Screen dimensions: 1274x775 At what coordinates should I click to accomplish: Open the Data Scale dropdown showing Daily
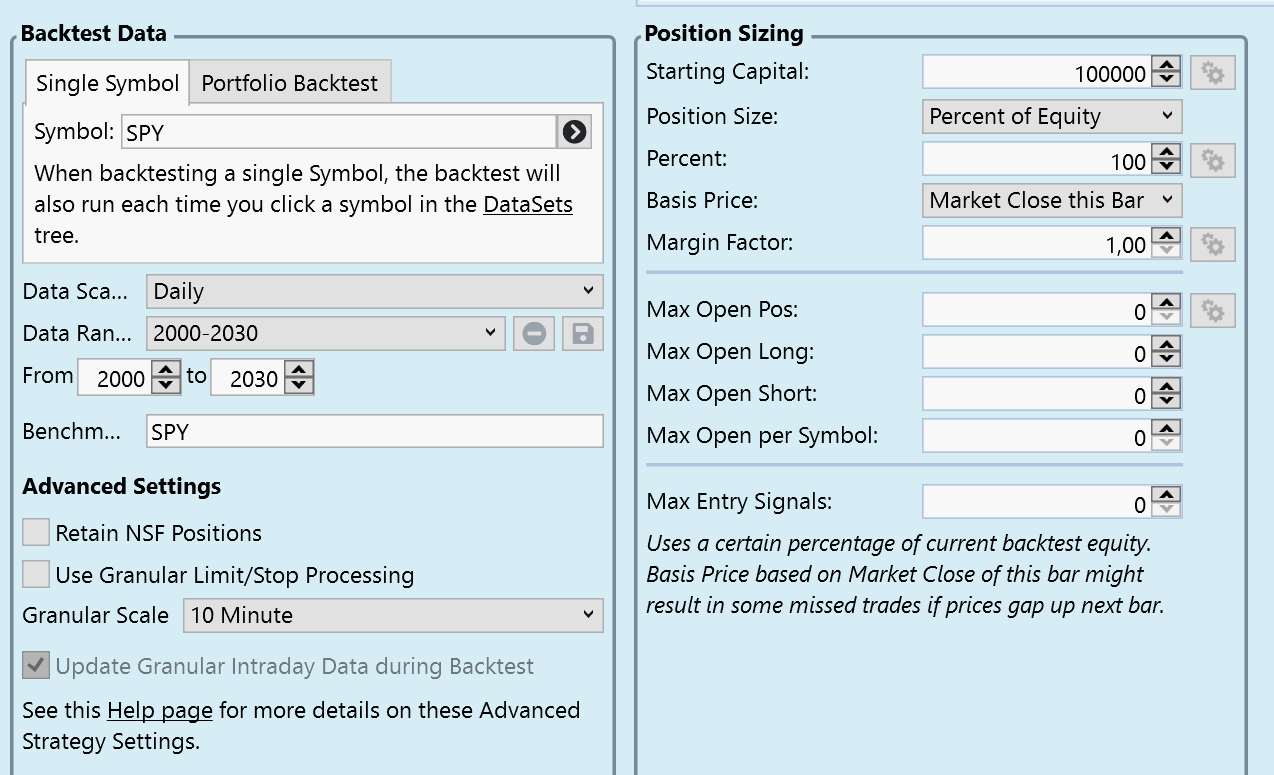pos(374,292)
